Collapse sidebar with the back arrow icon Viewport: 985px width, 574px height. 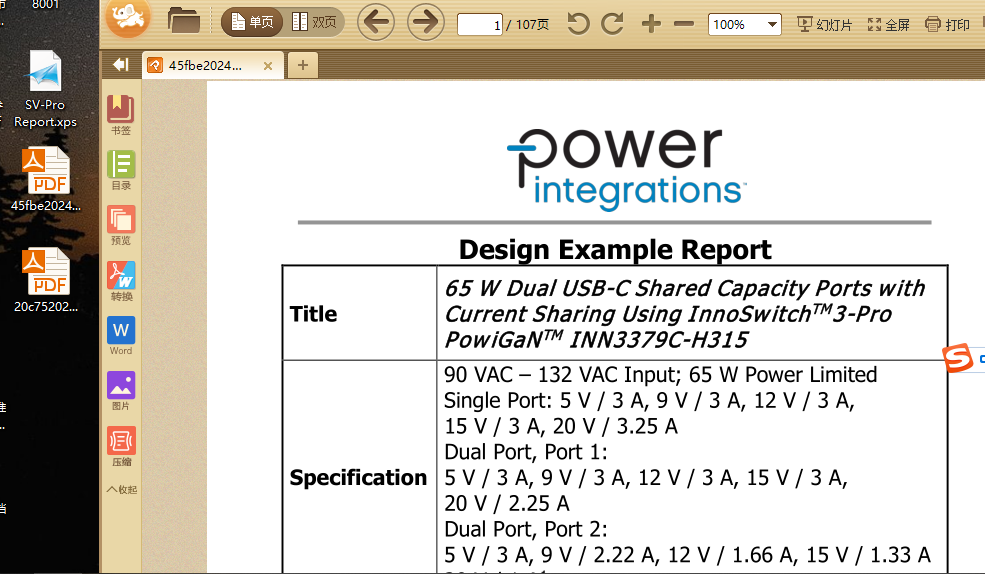121,64
